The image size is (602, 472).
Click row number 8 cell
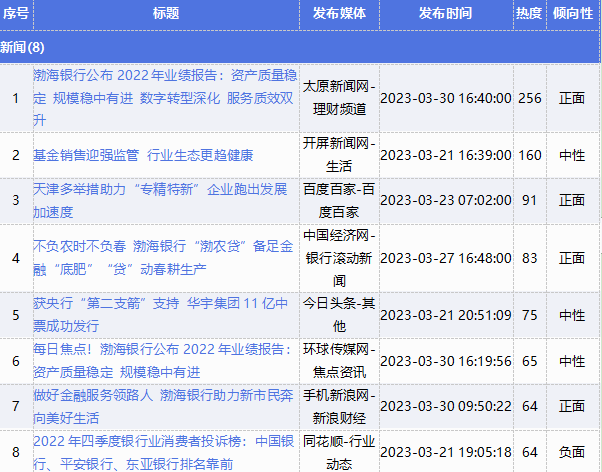coord(16,452)
